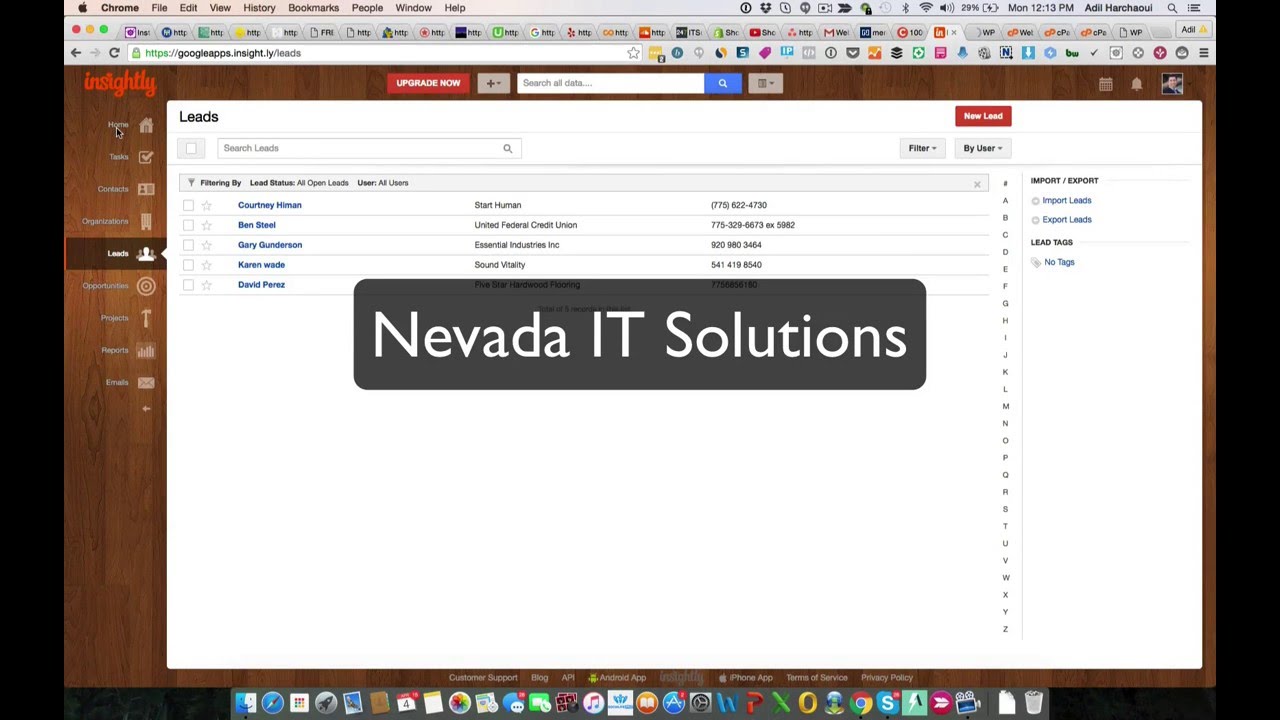Open the calendar icon in header
Viewport: 1280px width, 720px height.
[1105, 85]
